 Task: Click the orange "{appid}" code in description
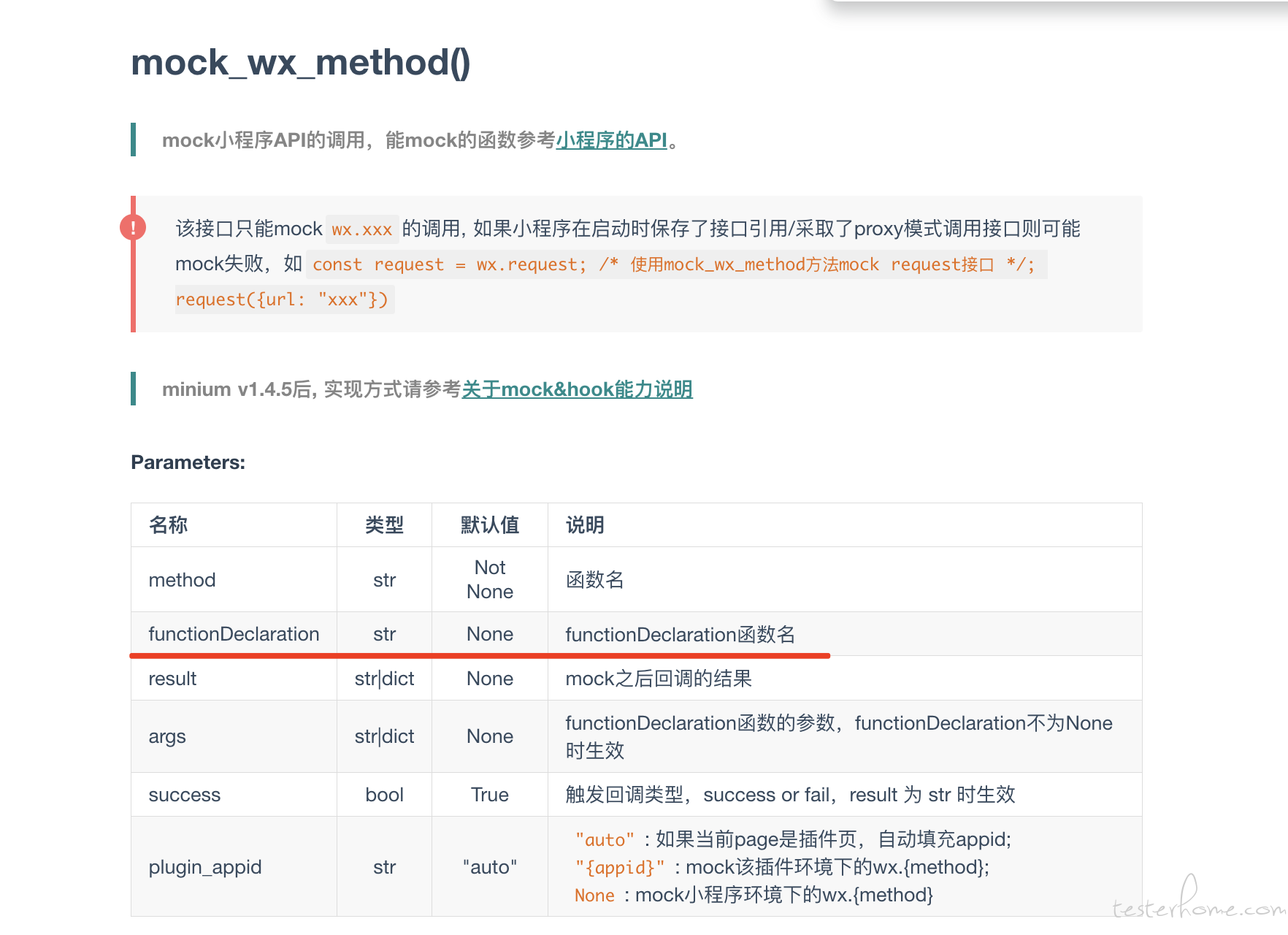[x=620, y=867]
